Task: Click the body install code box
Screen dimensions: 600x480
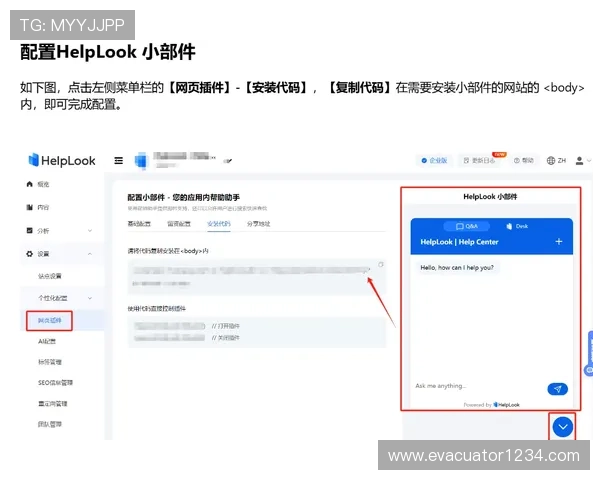Action: (257, 277)
